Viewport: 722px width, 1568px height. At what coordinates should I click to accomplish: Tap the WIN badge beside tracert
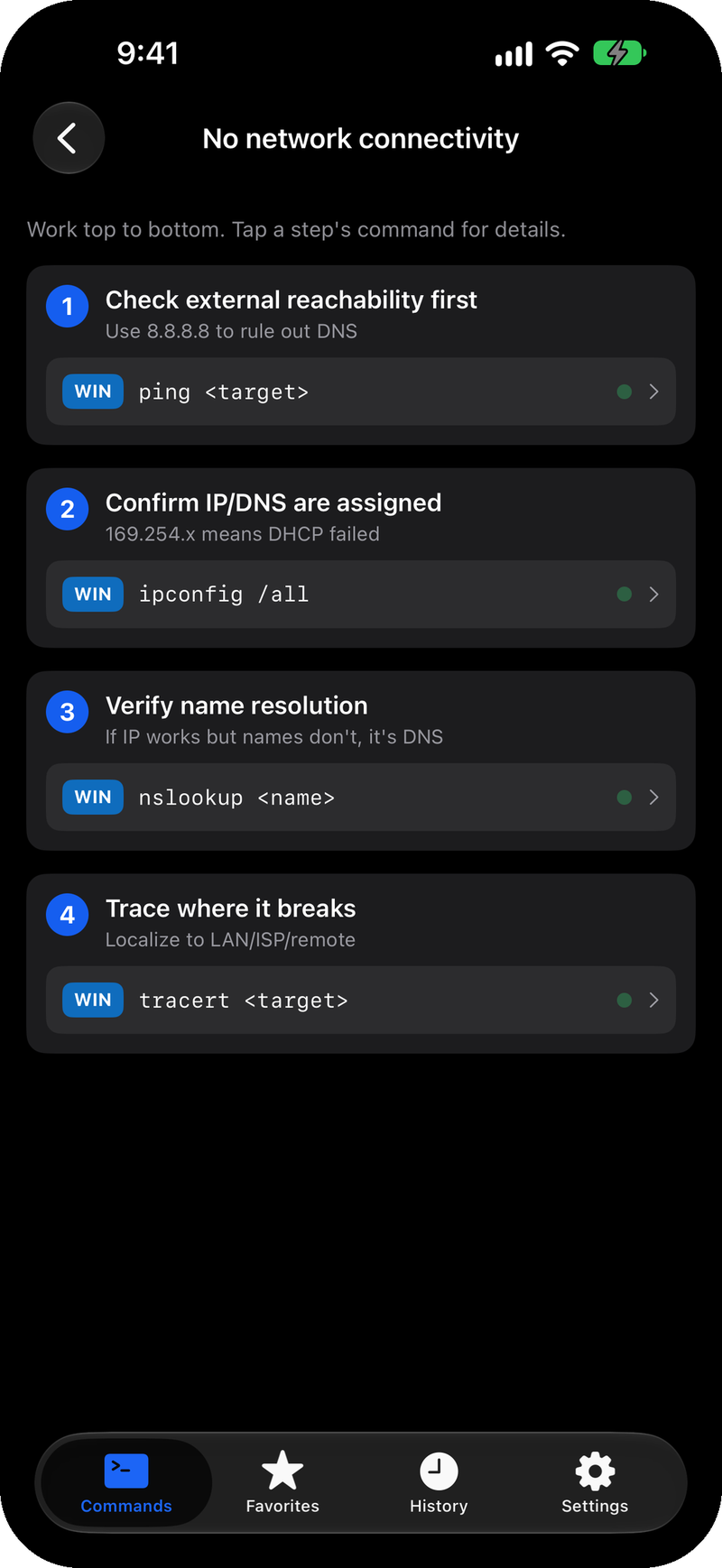[x=93, y=1001]
